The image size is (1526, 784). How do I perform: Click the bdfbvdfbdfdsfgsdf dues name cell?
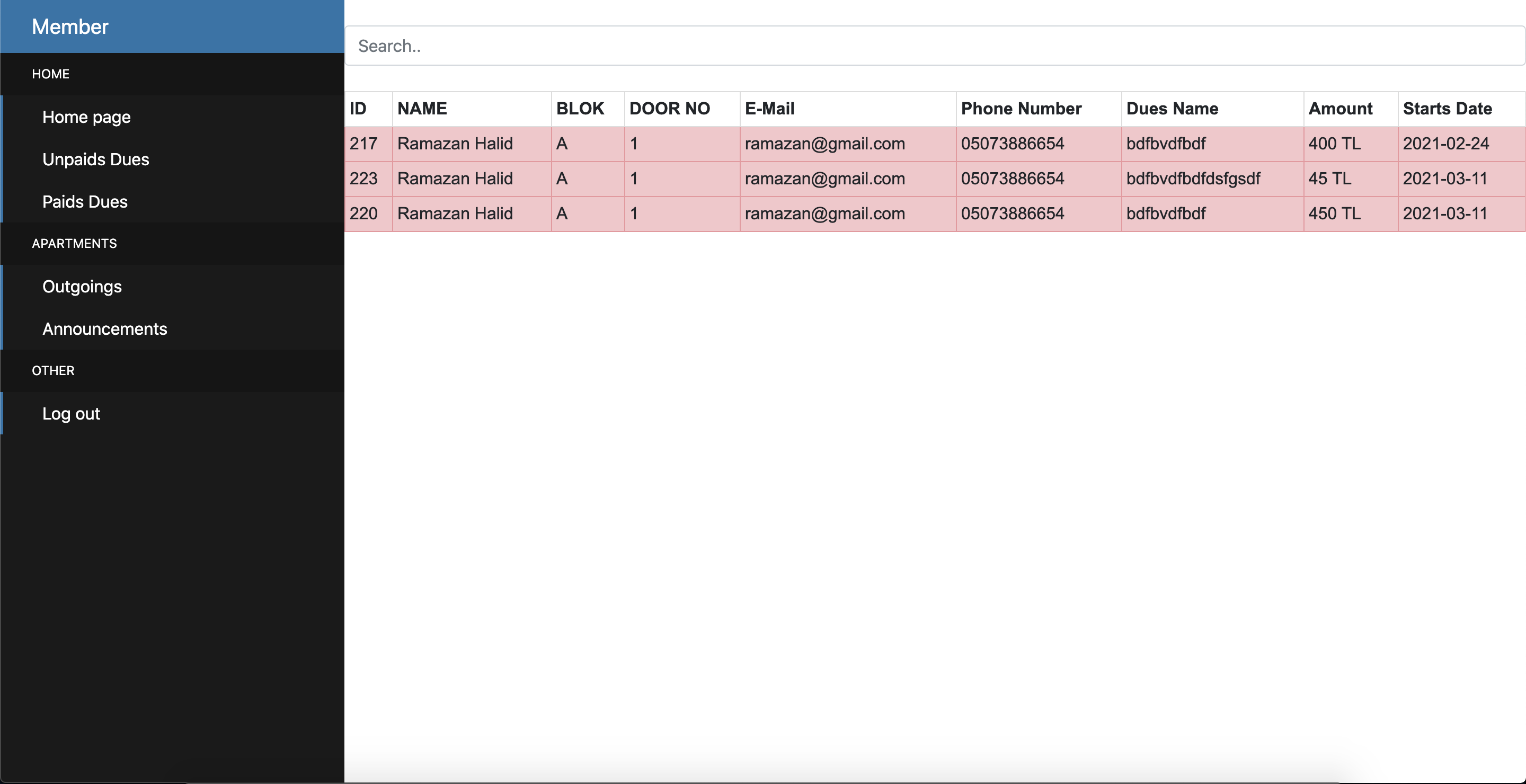1193,178
